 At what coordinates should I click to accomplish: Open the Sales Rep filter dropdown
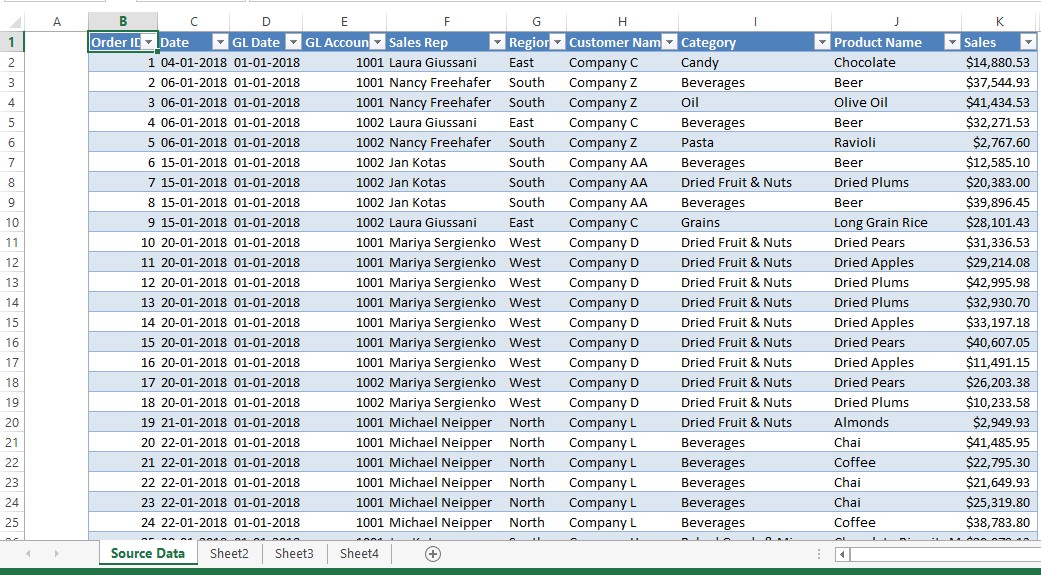pos(497,42)
